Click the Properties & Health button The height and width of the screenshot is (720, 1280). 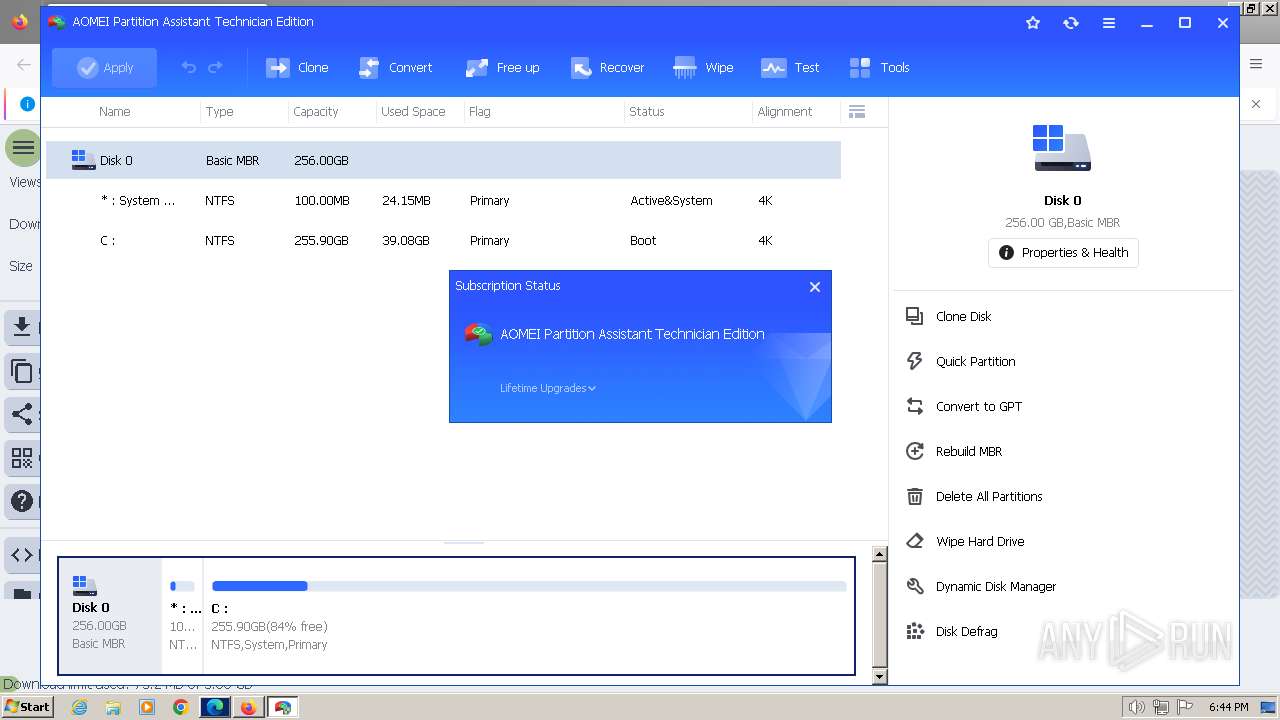tap(1063, 253)
